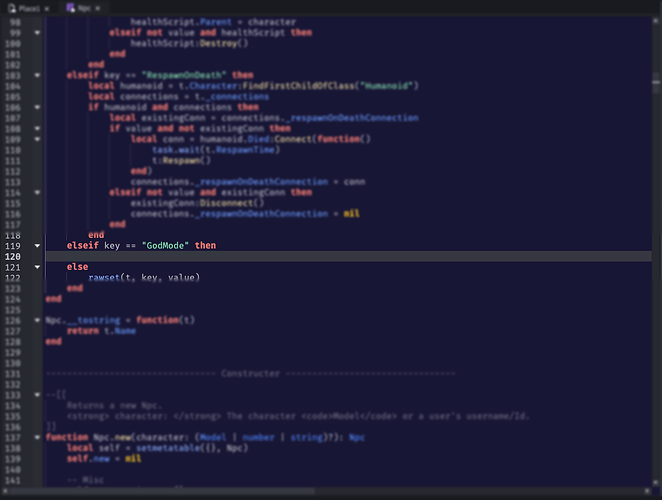This screenshot has height=500, width=662.
Task: Close the Place1 tab
Action: tap(47, 8)
